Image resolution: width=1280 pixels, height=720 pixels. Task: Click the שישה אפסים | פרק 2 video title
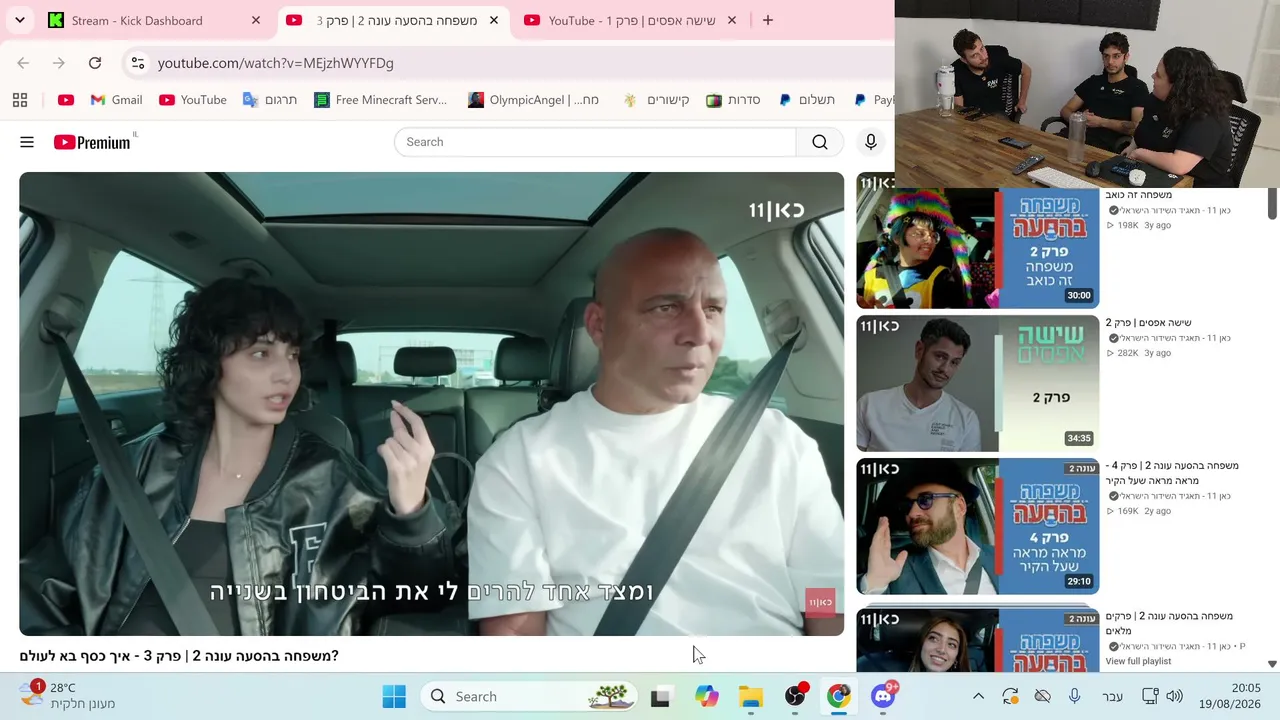(1148, 323)
